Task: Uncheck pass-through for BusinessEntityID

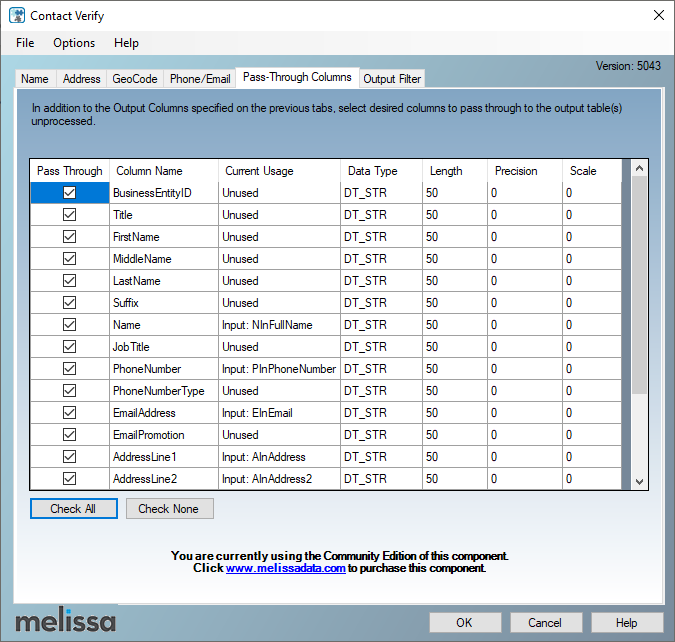Action: (x=69, y=192)
